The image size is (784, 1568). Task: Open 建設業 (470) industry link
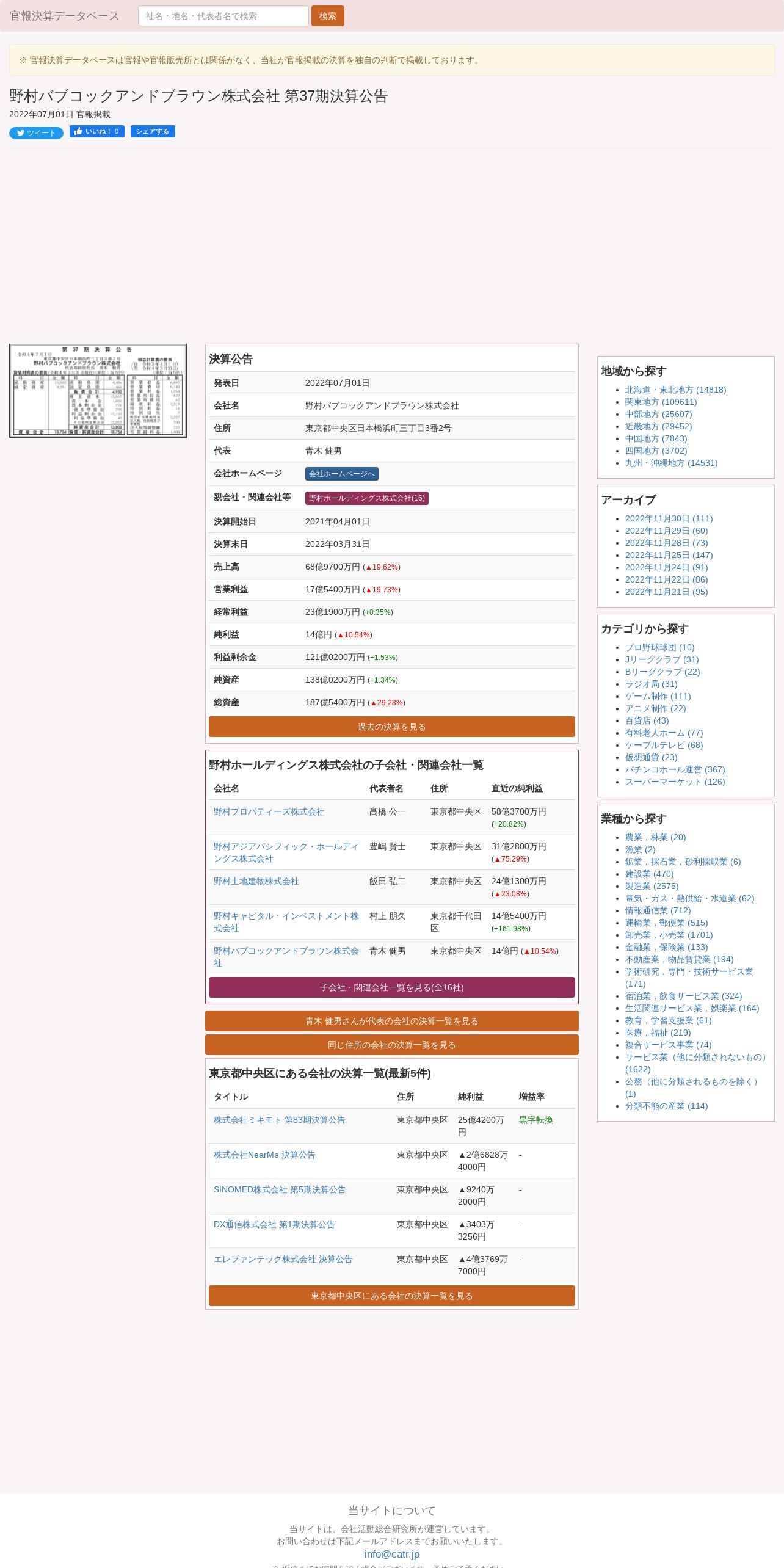point(649,874)
